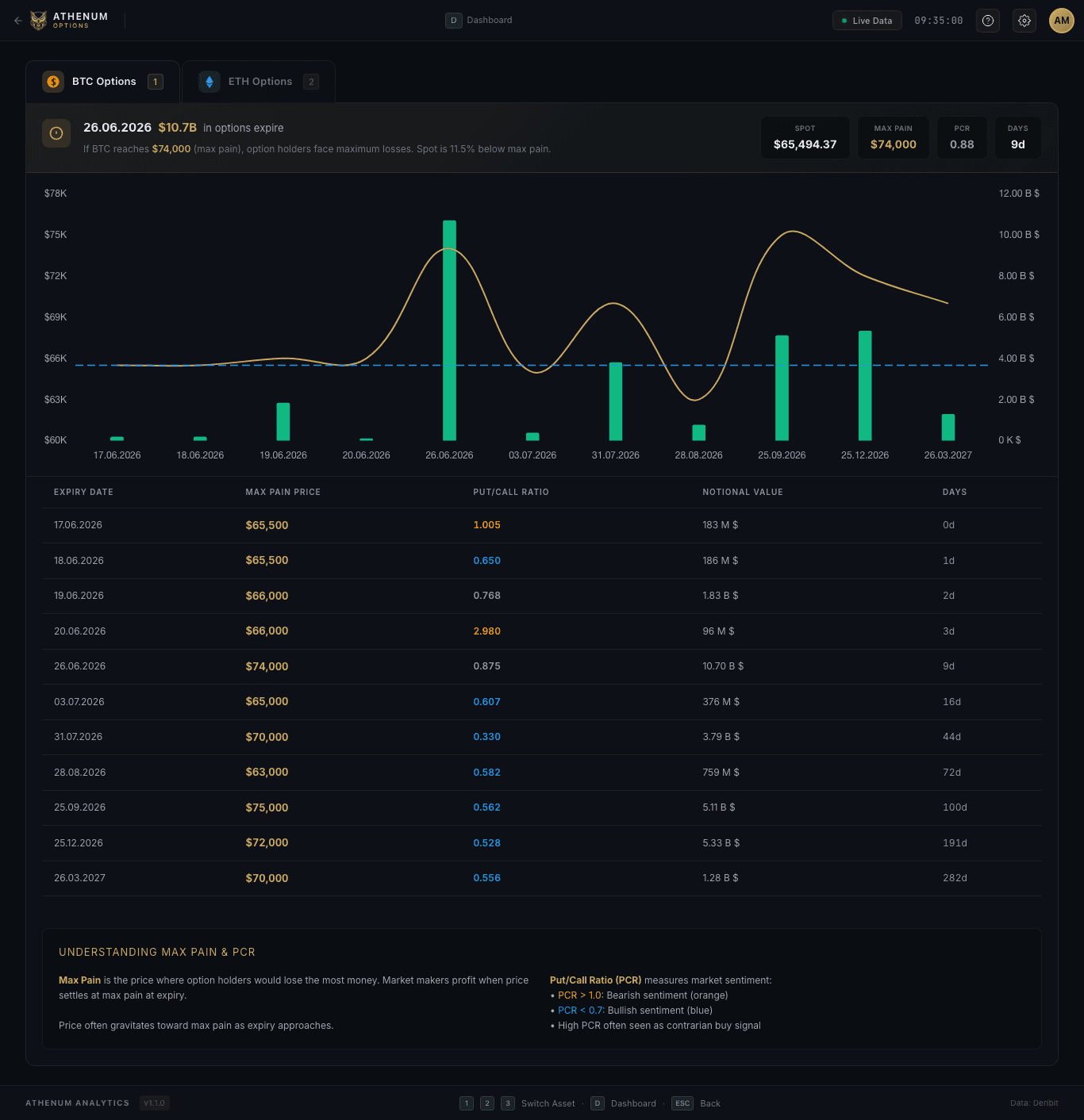Click the 100d days value
Image resolution: width=1084 pixels, height=1120 pixels.
[x=955, y=807]
